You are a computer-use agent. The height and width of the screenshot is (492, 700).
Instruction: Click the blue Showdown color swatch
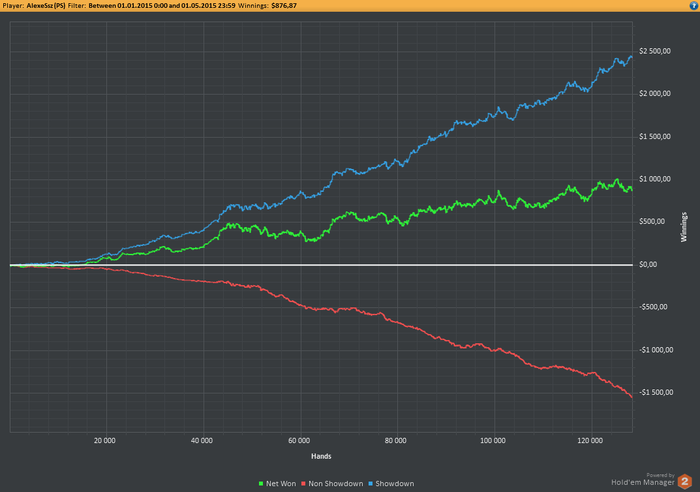pyautogui.click(x=370, y=484)
